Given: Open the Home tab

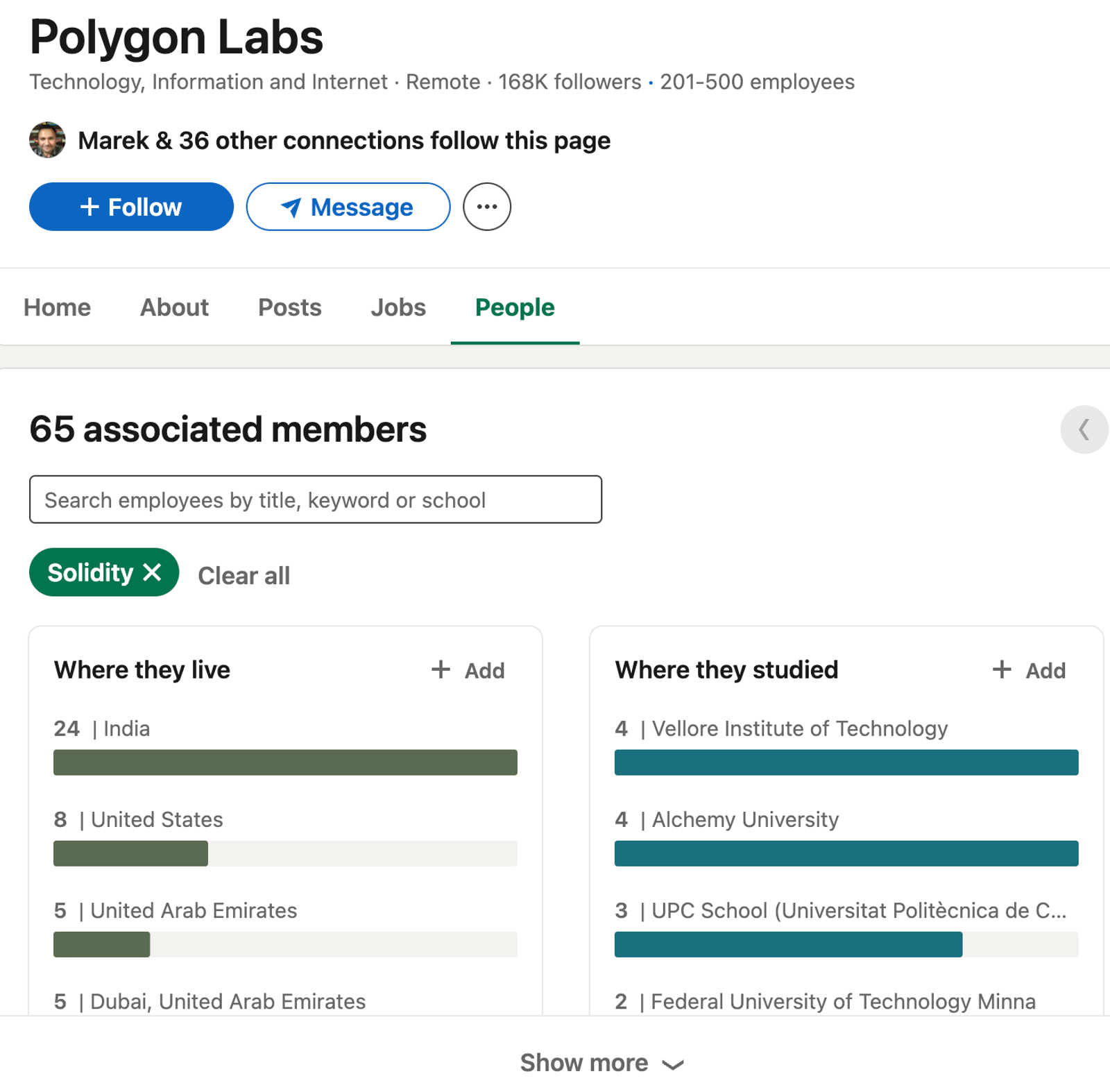Looking at the screenshot, I should click(58, 307).
